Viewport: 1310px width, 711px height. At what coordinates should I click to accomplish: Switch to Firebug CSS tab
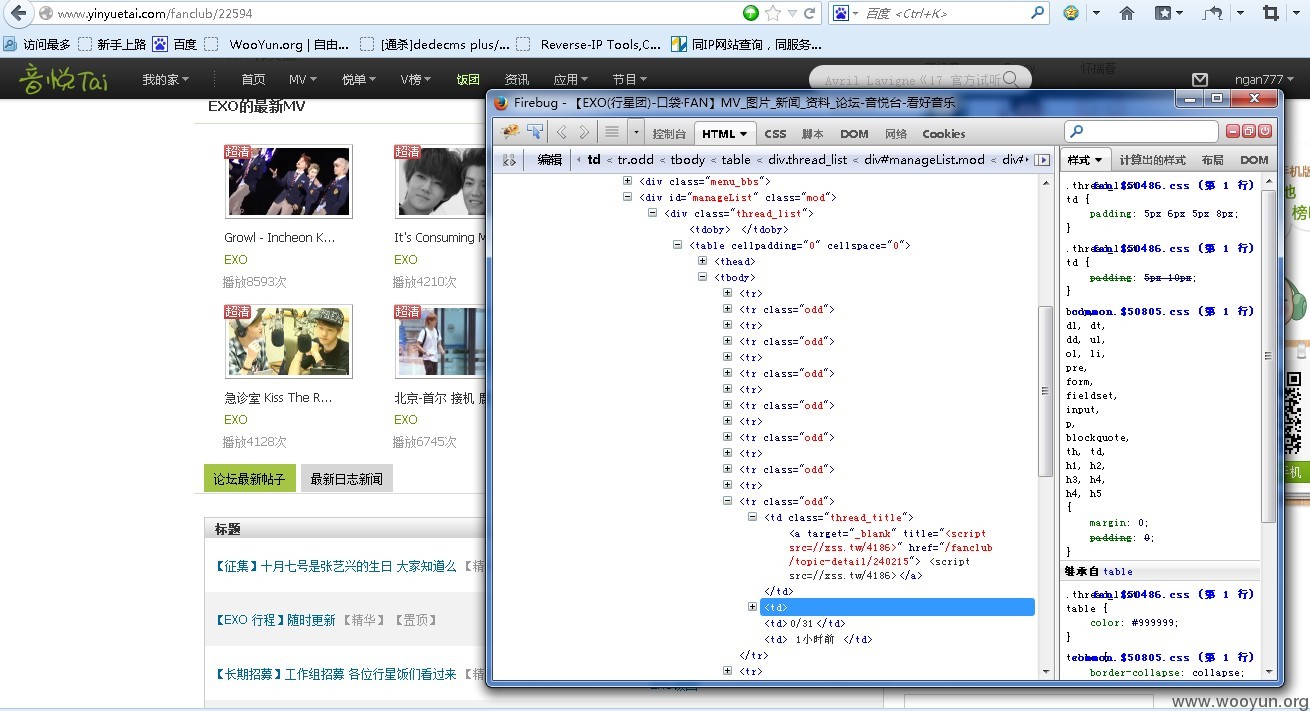click(x=775, y=133)
